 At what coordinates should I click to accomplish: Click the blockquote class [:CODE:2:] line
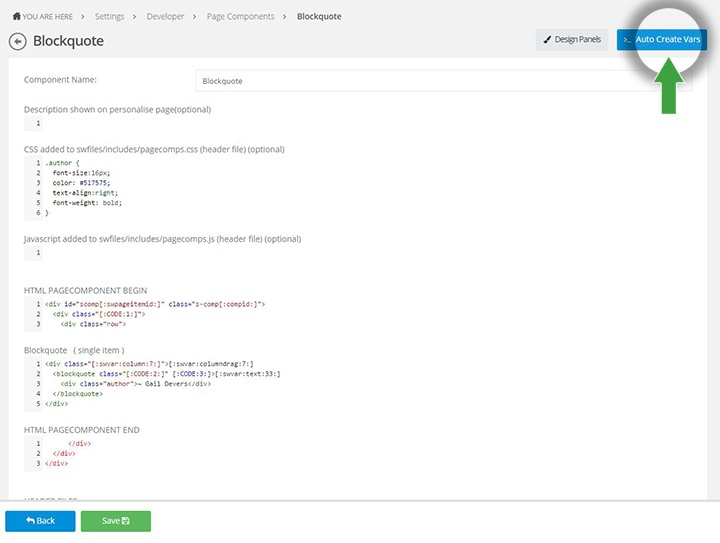tap(166, 374)
